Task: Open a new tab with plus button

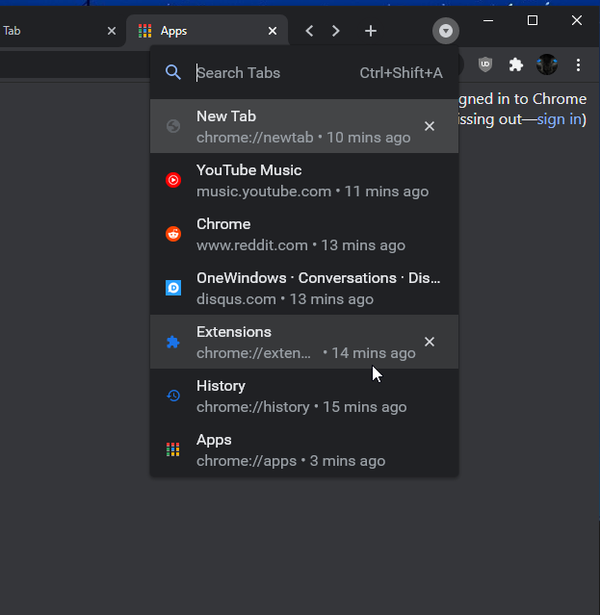Action: 371,31
